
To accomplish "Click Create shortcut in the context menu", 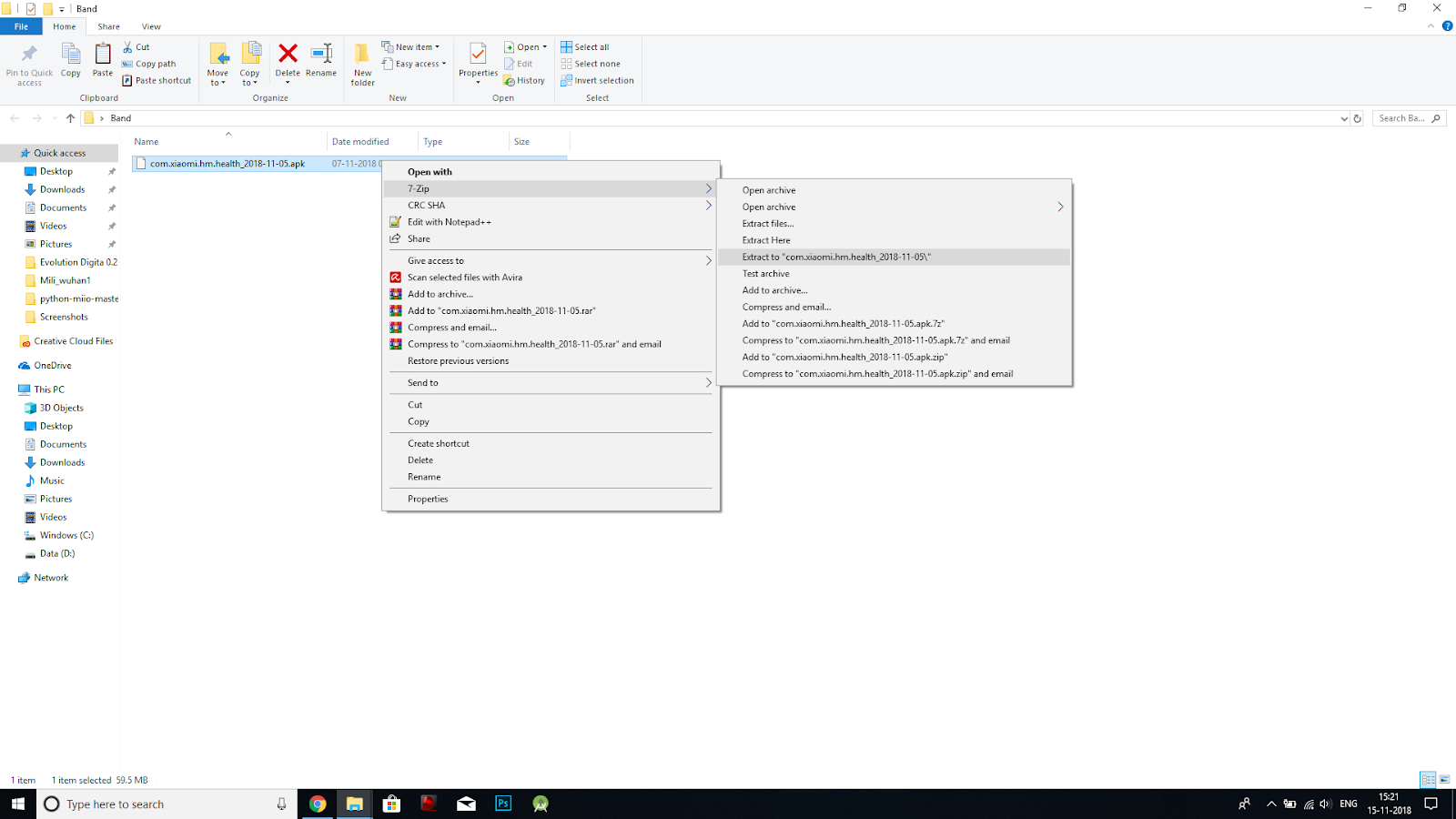I will [x=551, y=444].
